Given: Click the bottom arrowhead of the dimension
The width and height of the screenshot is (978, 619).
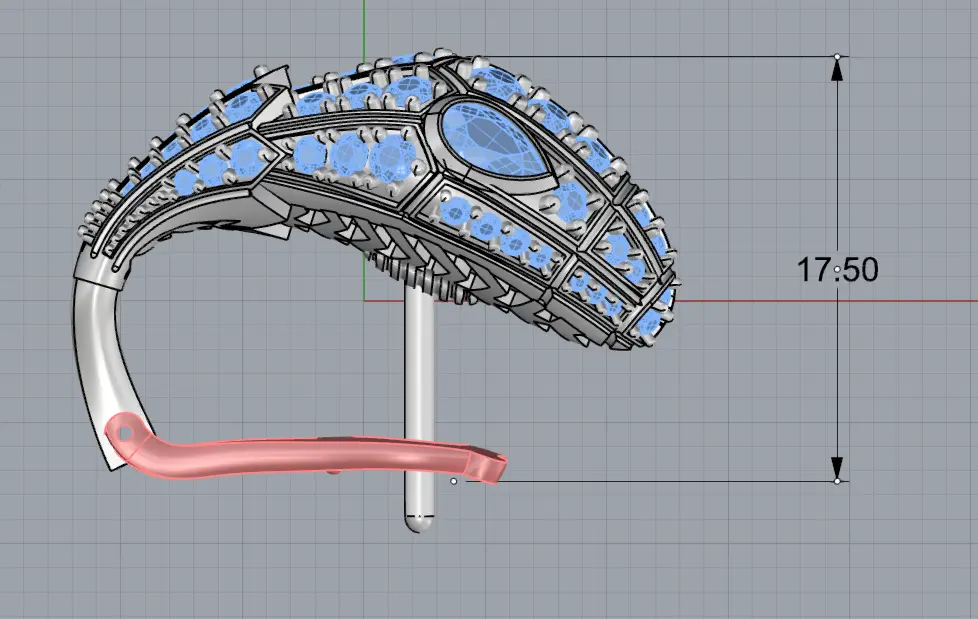Looking at the screenshot, I should (x=837, y=469).
